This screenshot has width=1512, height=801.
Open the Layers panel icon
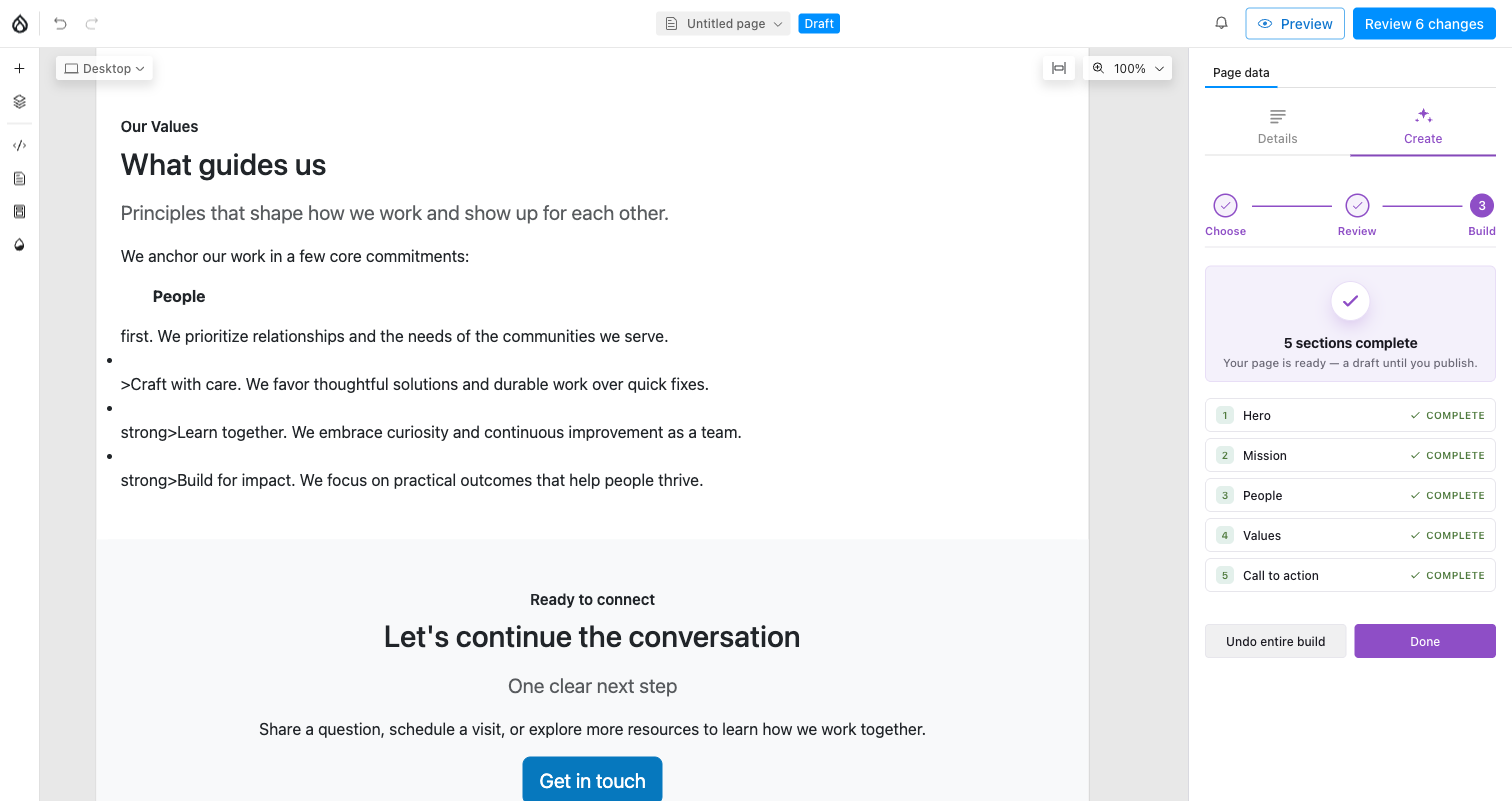tap(19, 102)
